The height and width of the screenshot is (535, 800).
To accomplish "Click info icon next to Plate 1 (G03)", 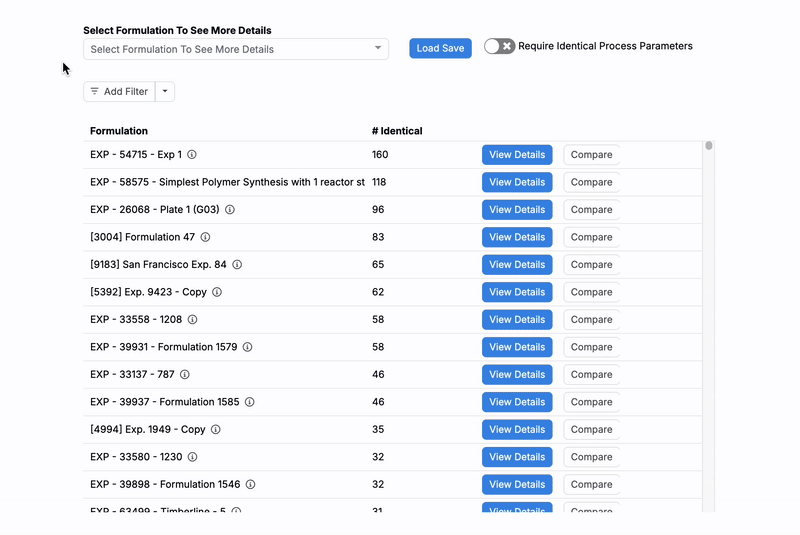I will coord(229,210).
